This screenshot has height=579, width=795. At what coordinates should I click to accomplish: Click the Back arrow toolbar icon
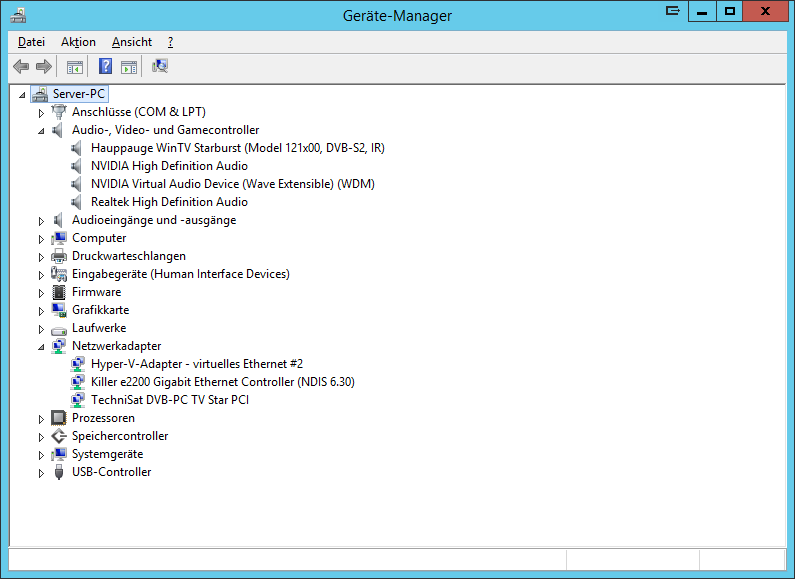[21, 67]
